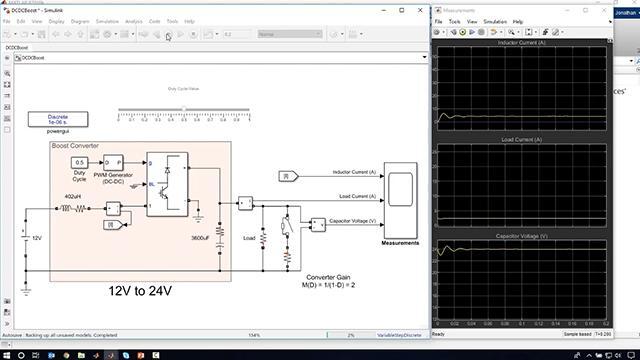Image resolution: width=640 pixels, height=360 pixels.
Task: Open the notification center in system tray
Action: click(631, 356)
